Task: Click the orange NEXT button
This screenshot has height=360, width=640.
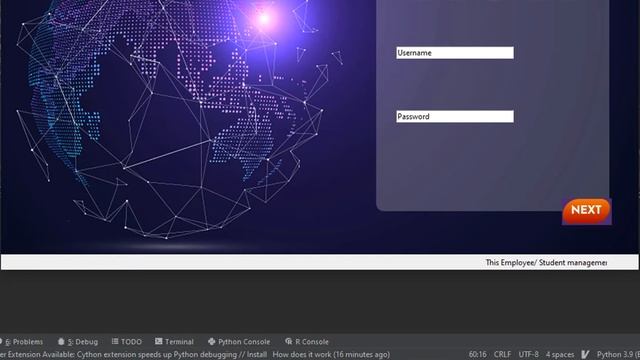Action: 586,211
